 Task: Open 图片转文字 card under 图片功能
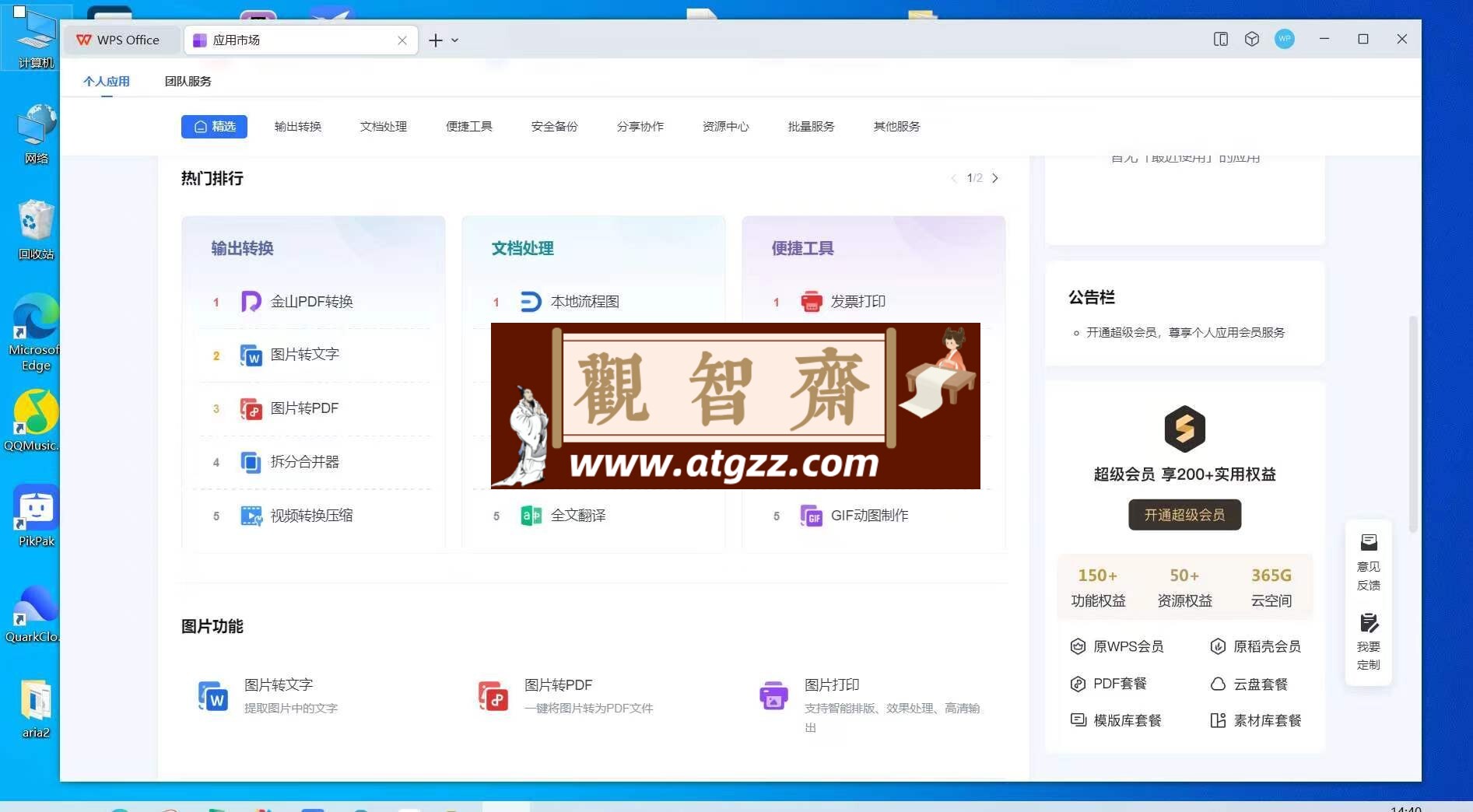click(x=268, y=695)
